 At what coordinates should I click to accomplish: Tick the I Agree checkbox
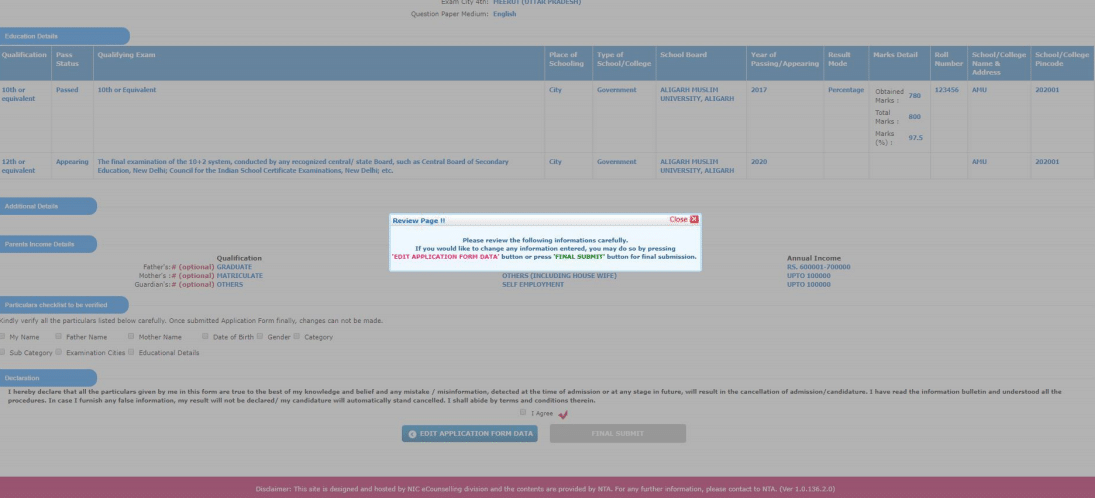tap(523, 413)
